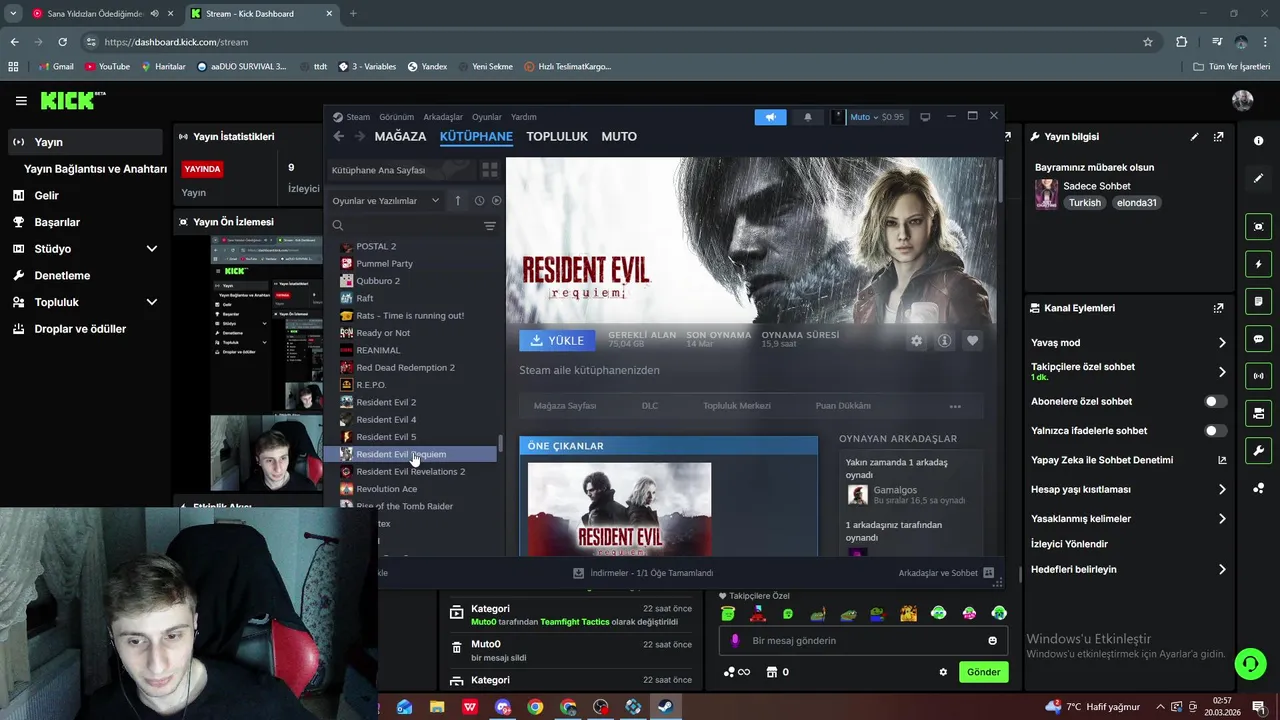Expand Hesap yaşı kısıtlaması settings
Image resolution: width=1280 pixels, height=720 pixels.
pos(1222,490)
